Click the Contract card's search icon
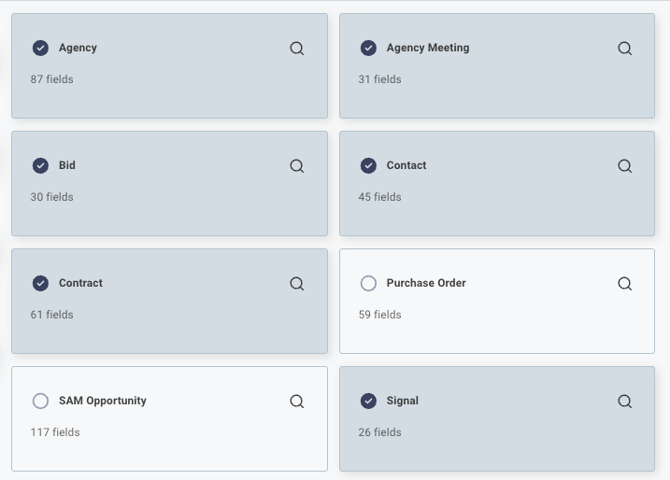Image resolution: width=670 pixels, height=480 pixels. pos(297,284)
